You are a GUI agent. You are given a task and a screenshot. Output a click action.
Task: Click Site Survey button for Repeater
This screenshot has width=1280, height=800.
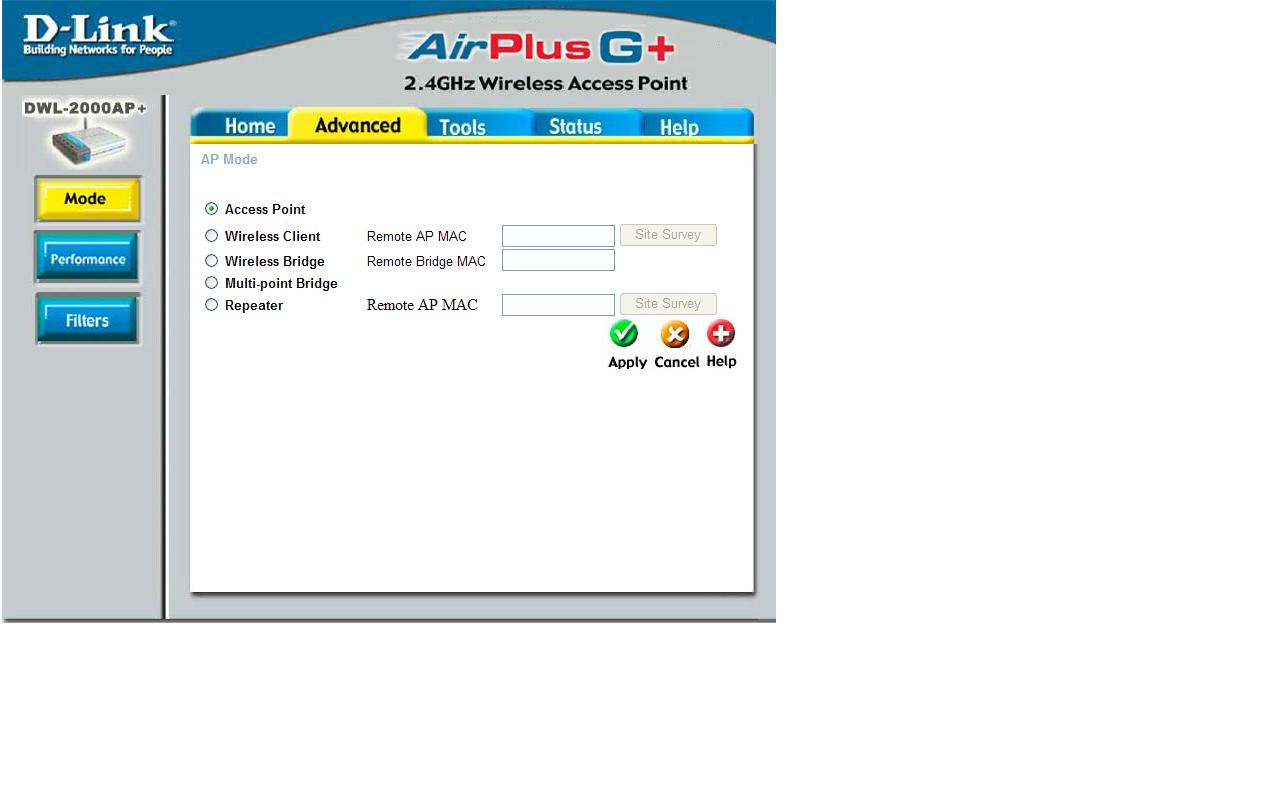tap(668, 304)
